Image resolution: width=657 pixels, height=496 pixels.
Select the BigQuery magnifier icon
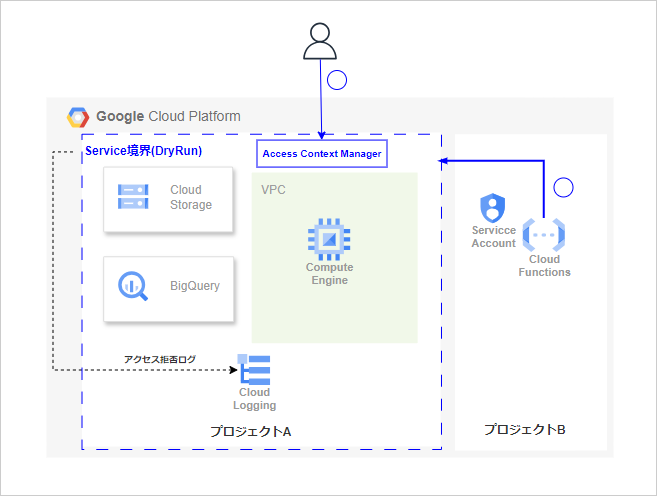pos(133,287)
